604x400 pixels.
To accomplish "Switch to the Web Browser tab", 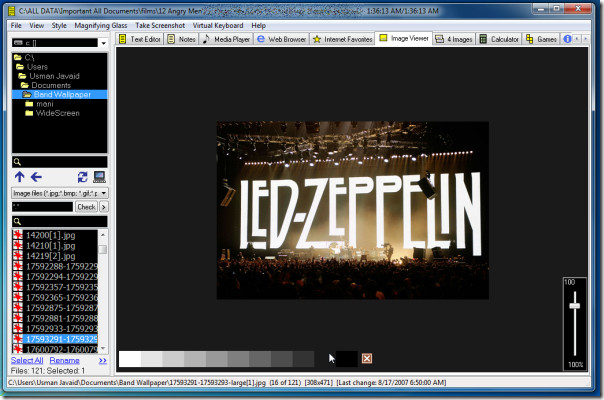I will [x=281, y=39].
